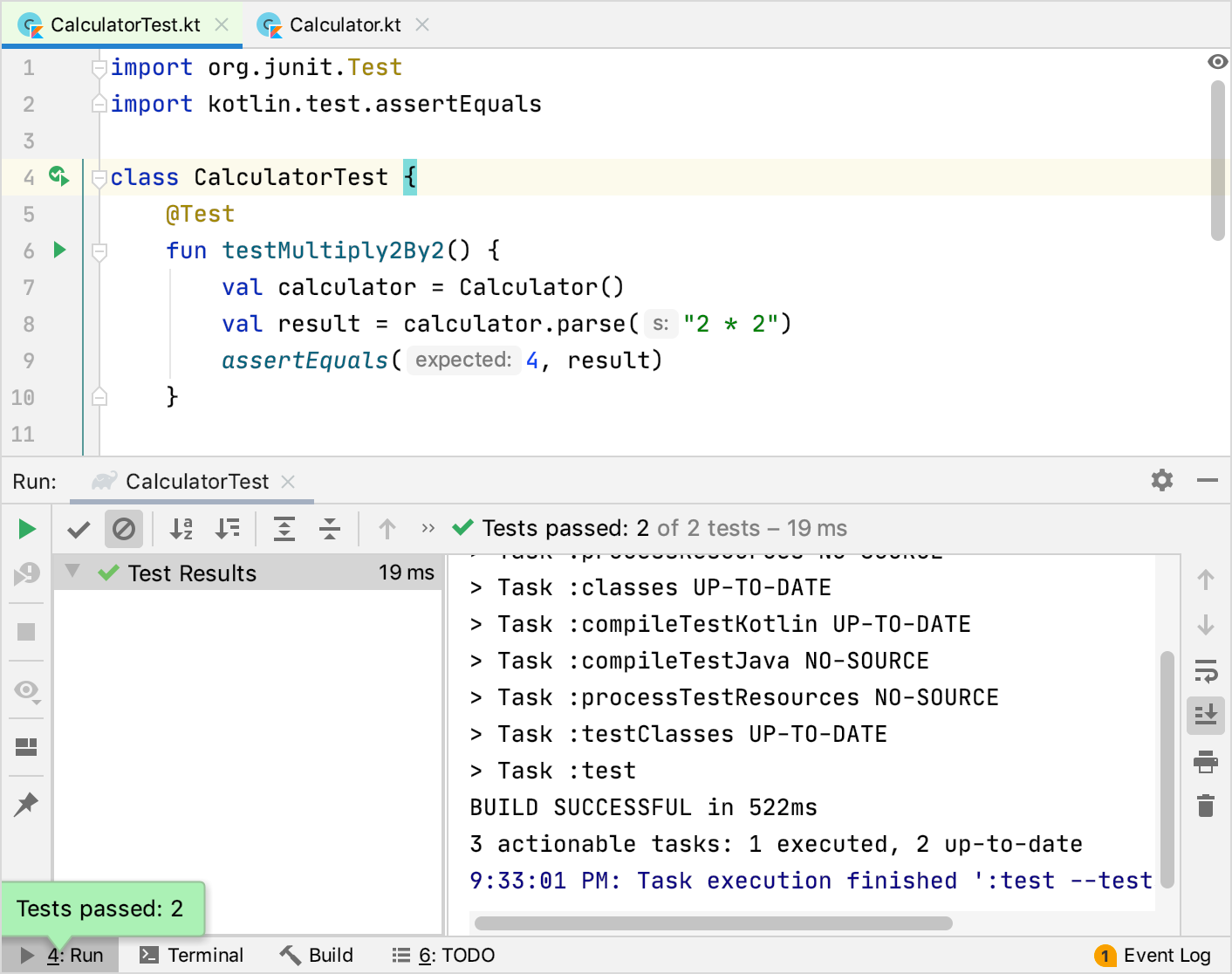Screen dimensions: 1232x974
Task: Click the console horizontal scrollbar
Action: pyautogui.click(x=713, y=923)
